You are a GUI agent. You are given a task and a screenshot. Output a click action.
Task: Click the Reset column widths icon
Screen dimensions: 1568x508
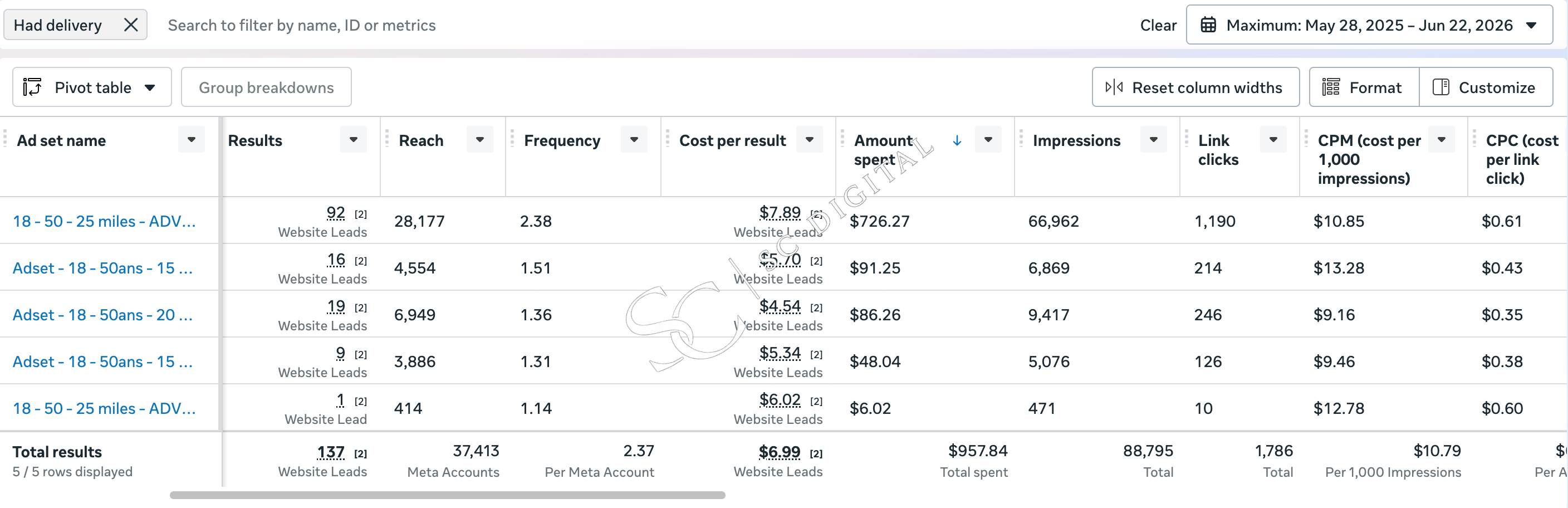(x=1114, y=87)
